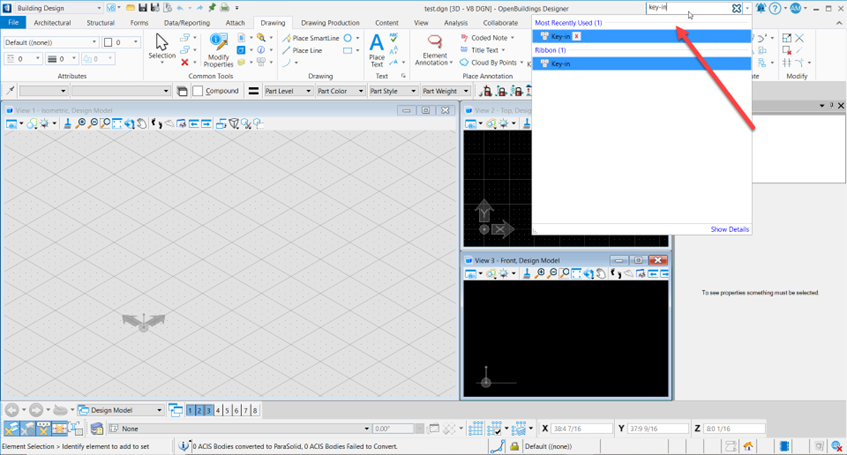Open the Default ((none)) level dropdown
Viewport: 847px width, 455px height.
point(51,42)
